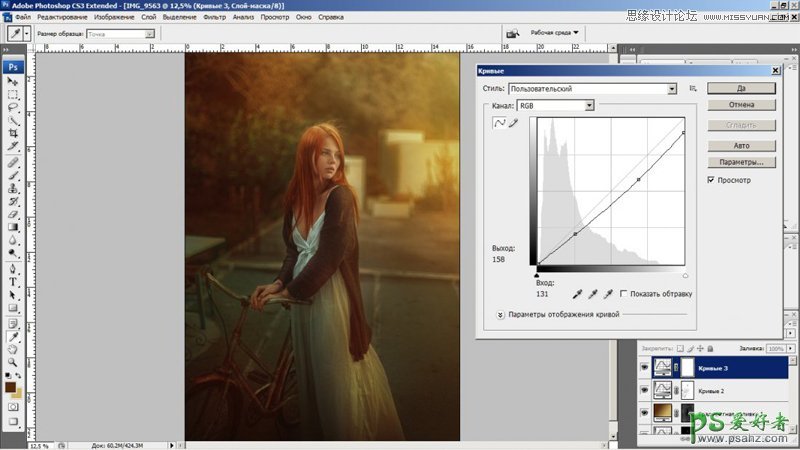Open the Стиль preset dropdown

coord(672,89)
